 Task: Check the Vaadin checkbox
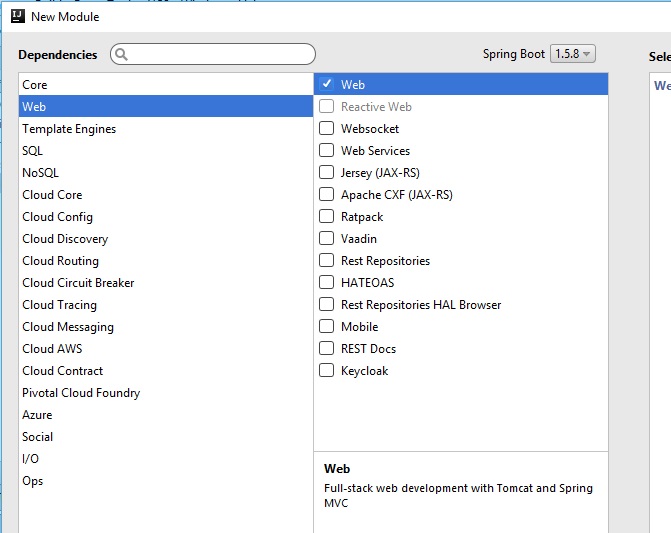coord(327,238)
